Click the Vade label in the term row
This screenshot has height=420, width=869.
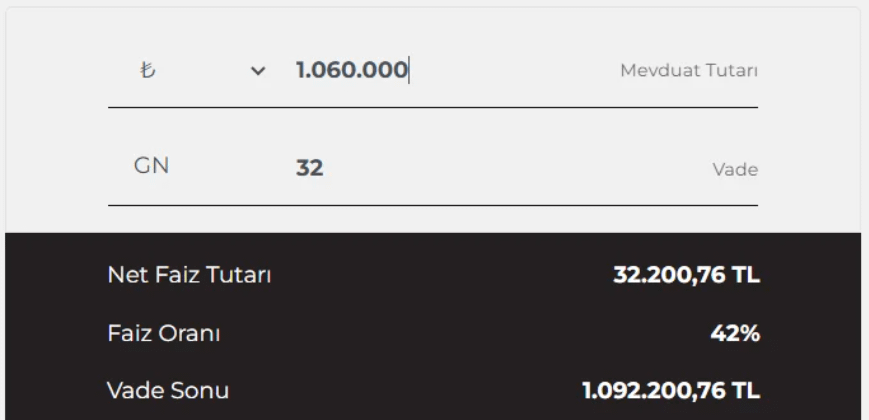(x=735, y=169)
